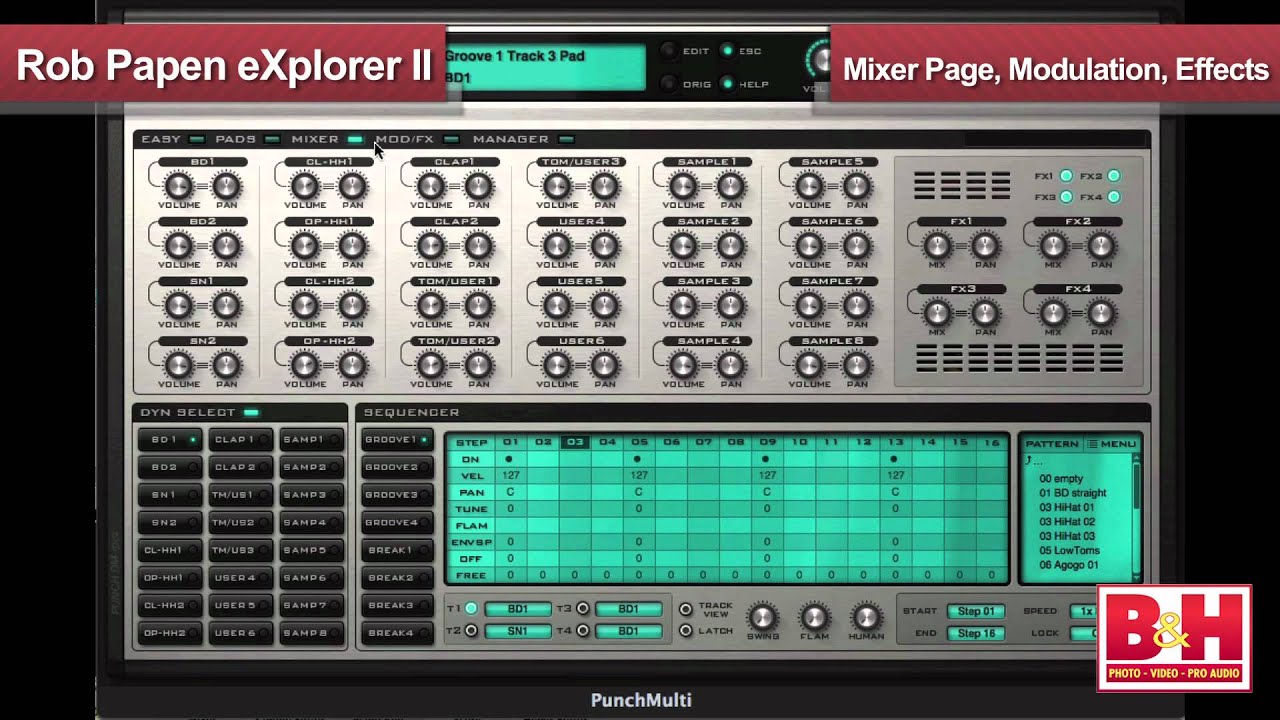The image size is (1280, 720).
Task: Choose pattern '00 empty'
Action: [x=1061, y=479]
